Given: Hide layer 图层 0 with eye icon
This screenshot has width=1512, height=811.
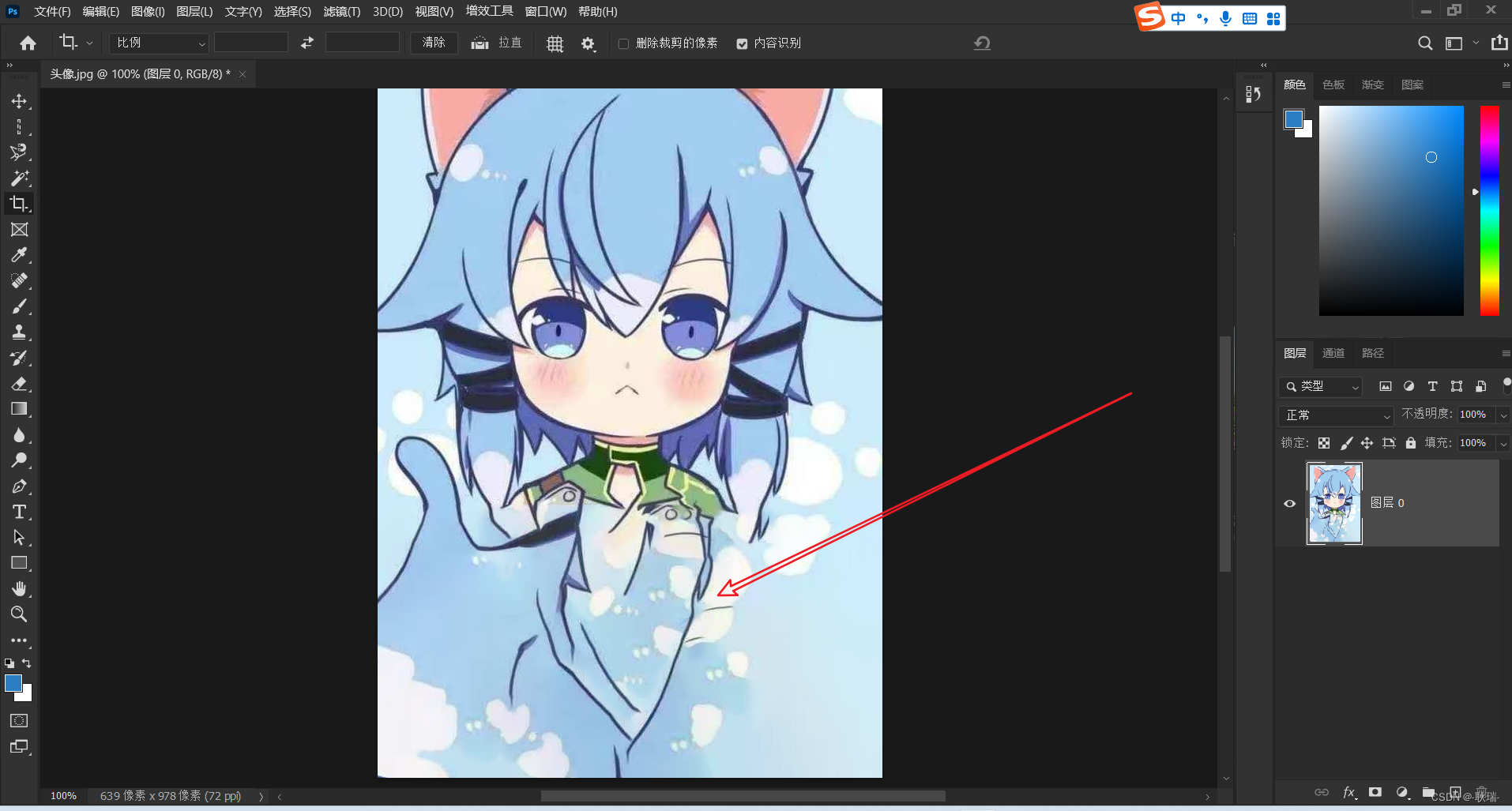Looking at the screenshot, I should pos(1290,504).
